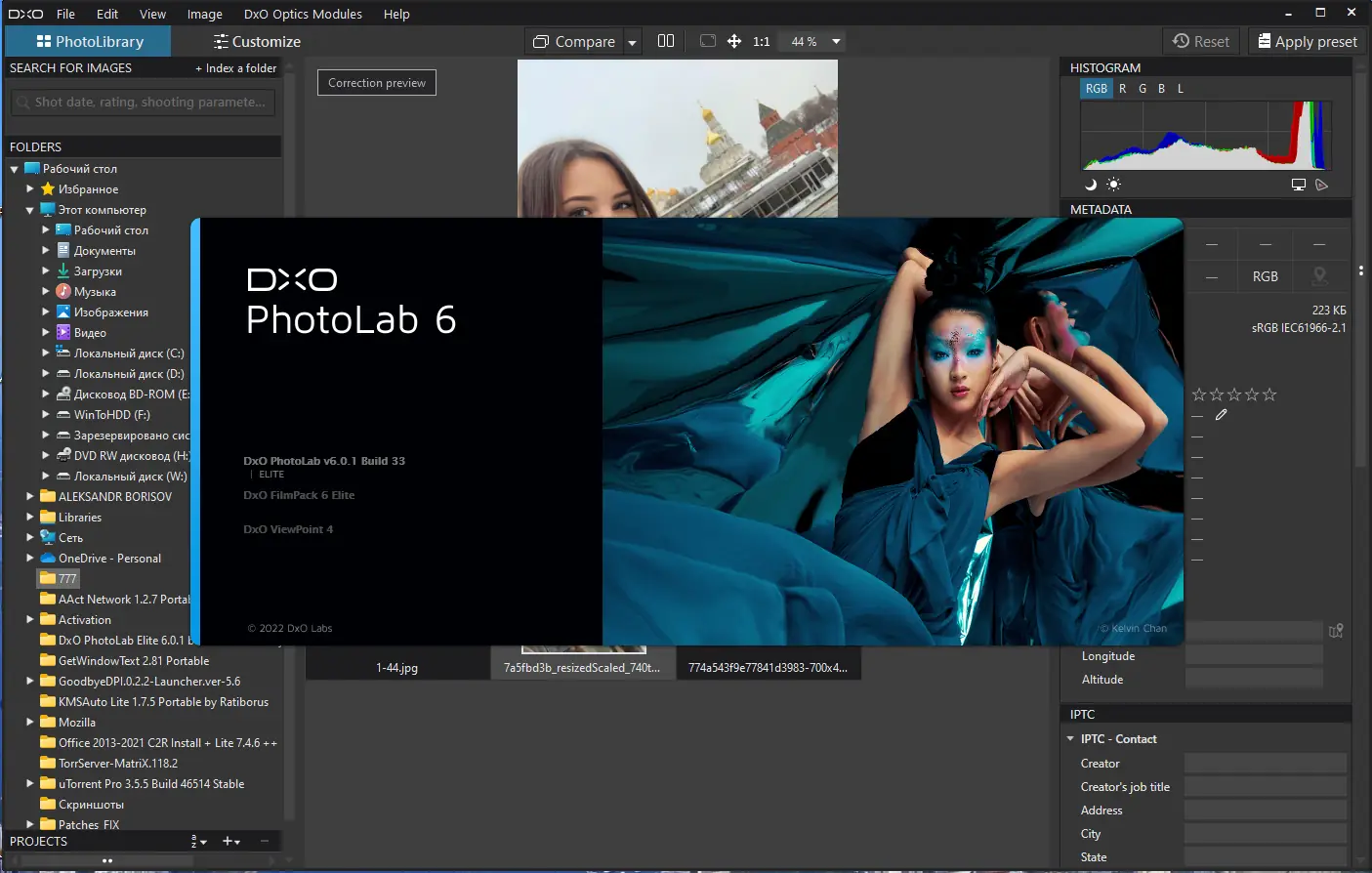Toggle highlight clipping sun icon in histogram
The image size is (1372, 873).
point(1113,185)
